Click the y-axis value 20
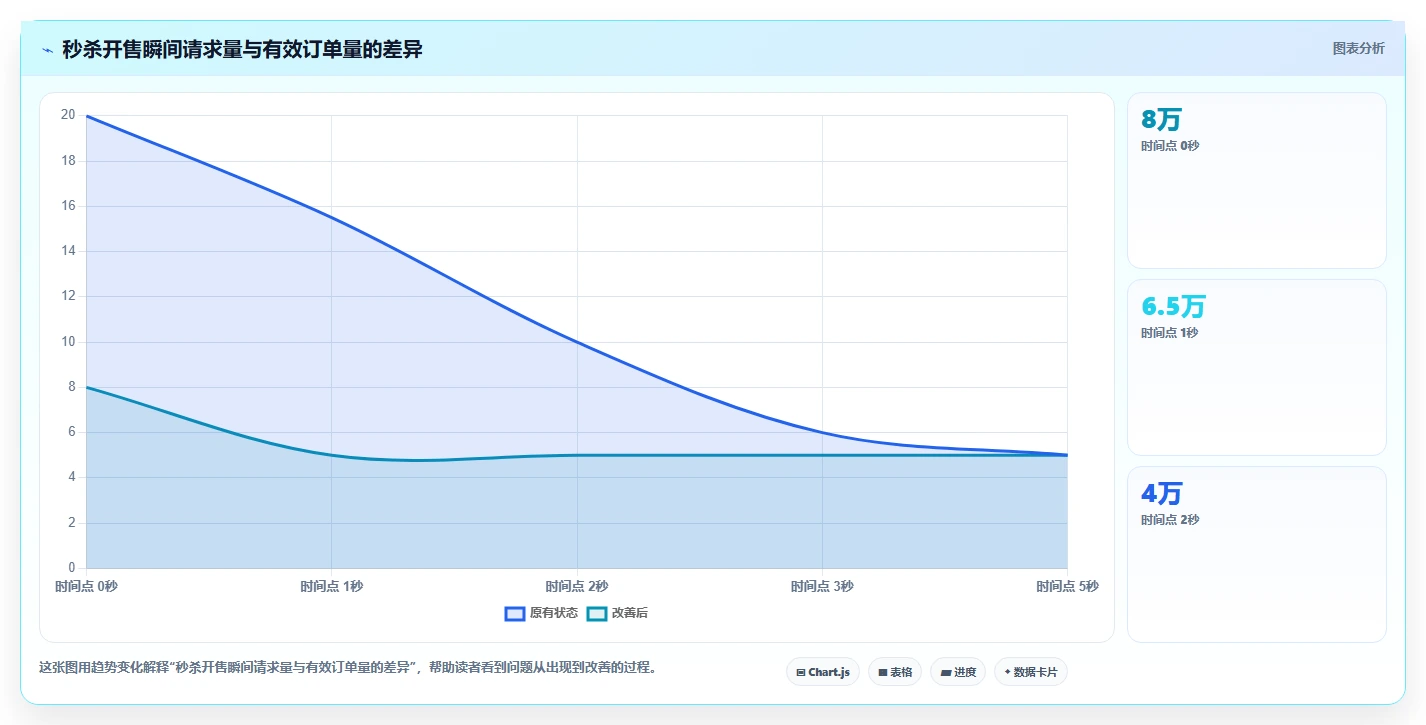The image size is (1426, 725). 68,115
